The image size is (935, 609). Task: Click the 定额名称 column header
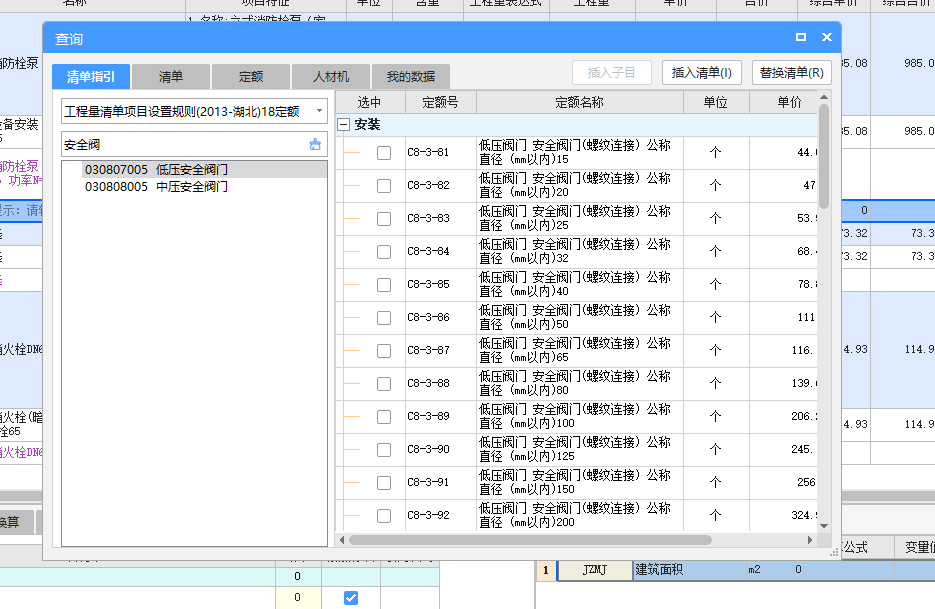(x=580, y=103)
